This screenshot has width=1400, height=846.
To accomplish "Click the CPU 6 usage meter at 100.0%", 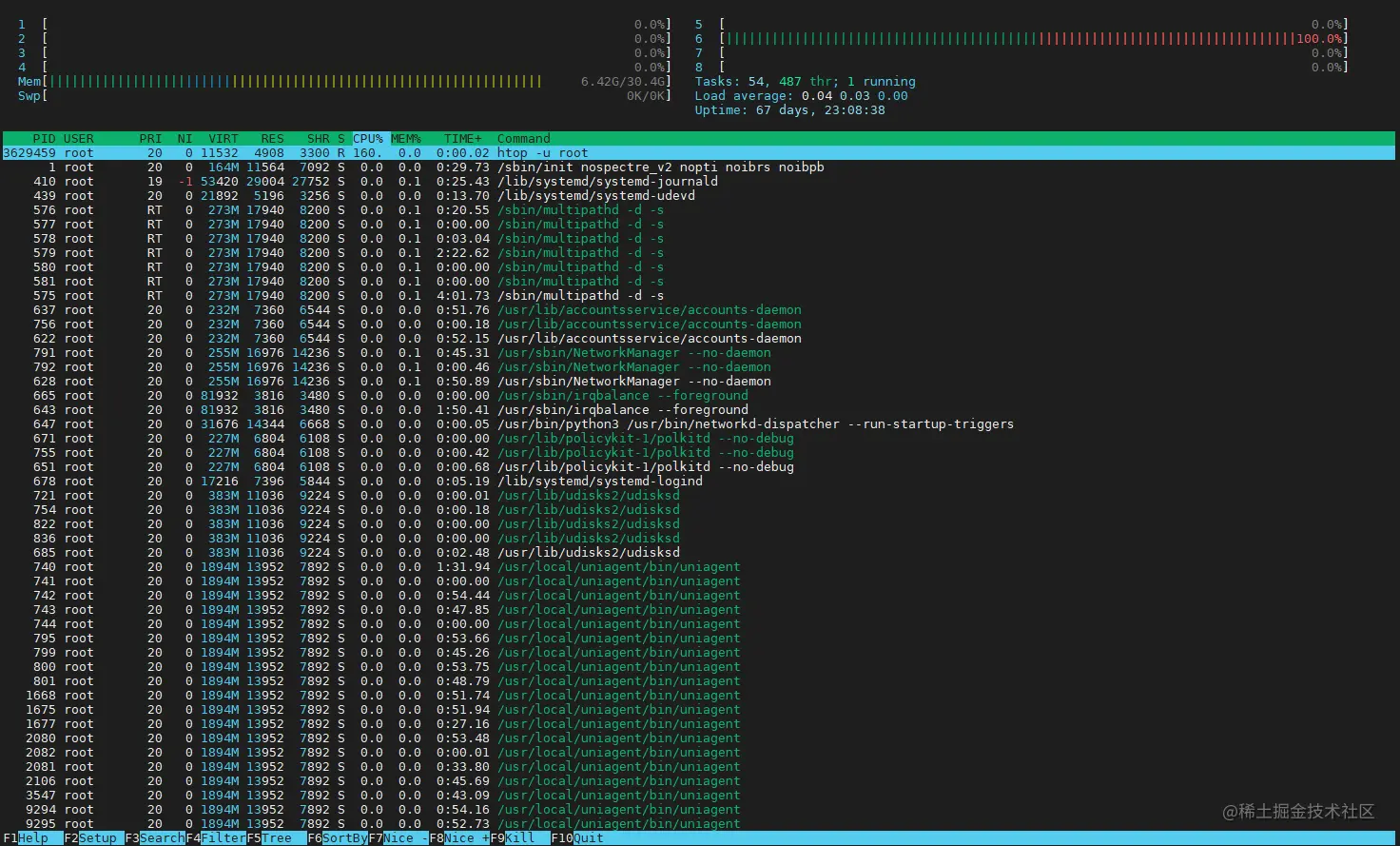I will 1021,39.
